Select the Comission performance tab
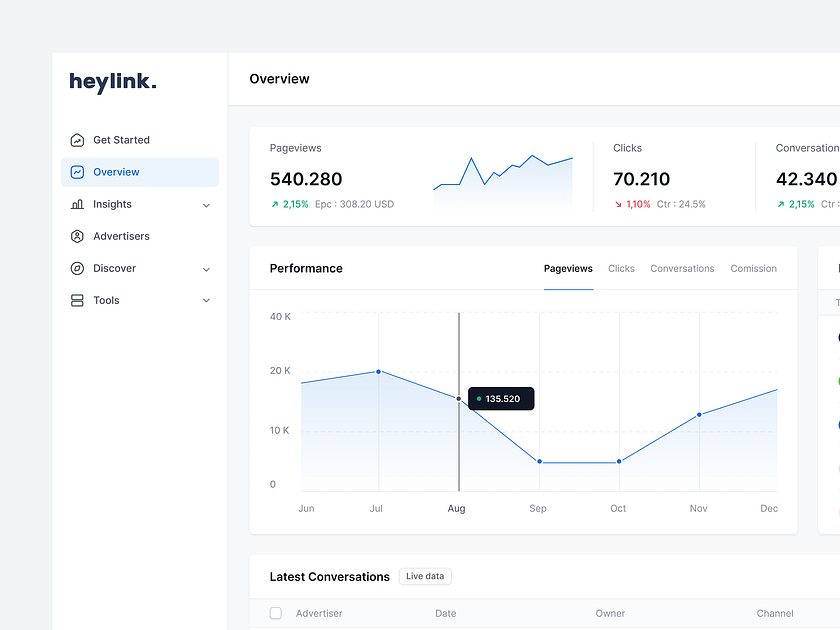This screenshot has height=630, width=840. tap(753, 268)
